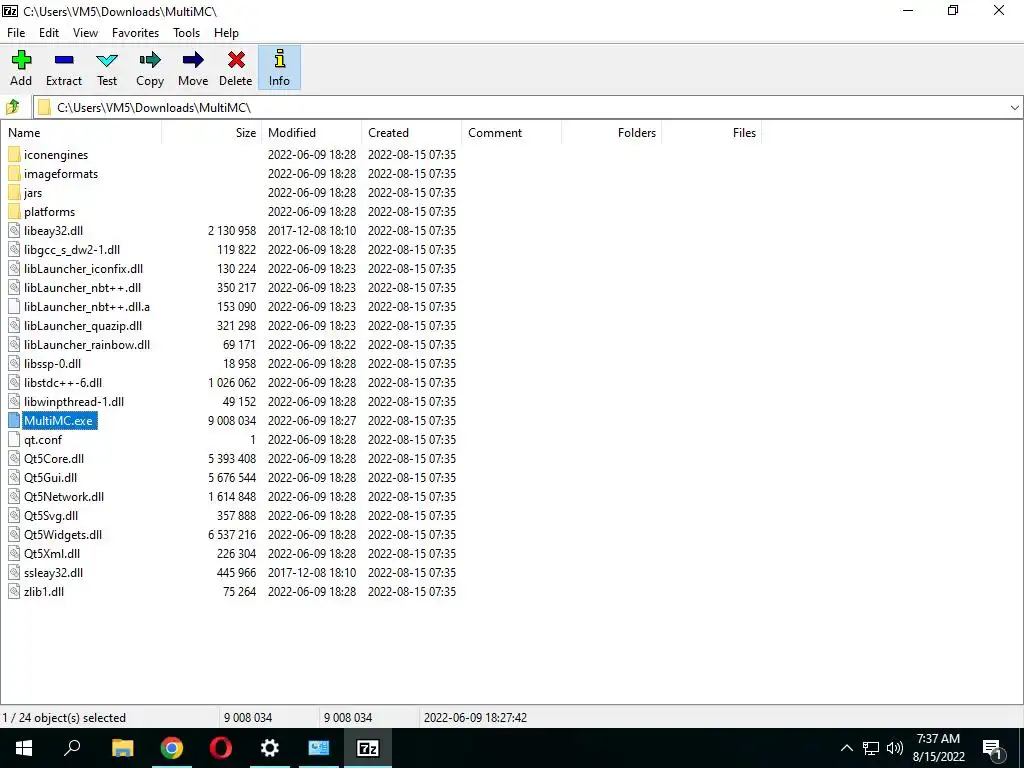This screenshot has height=768, width=1024.
Task: Launch Chrome from taskbar
Action: (x=171, y=748)
